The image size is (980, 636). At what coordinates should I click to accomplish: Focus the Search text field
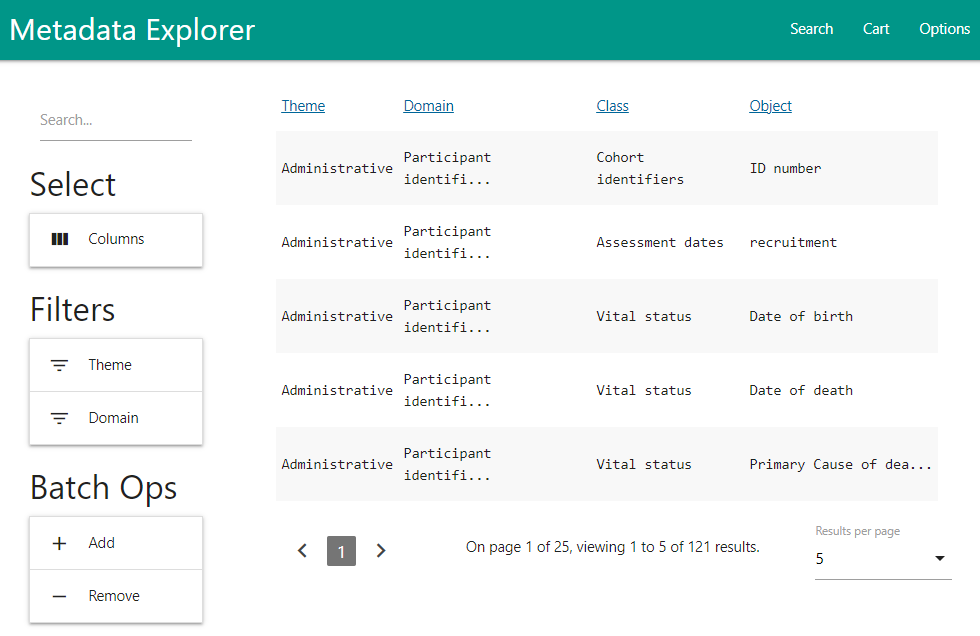pos(115,120)
